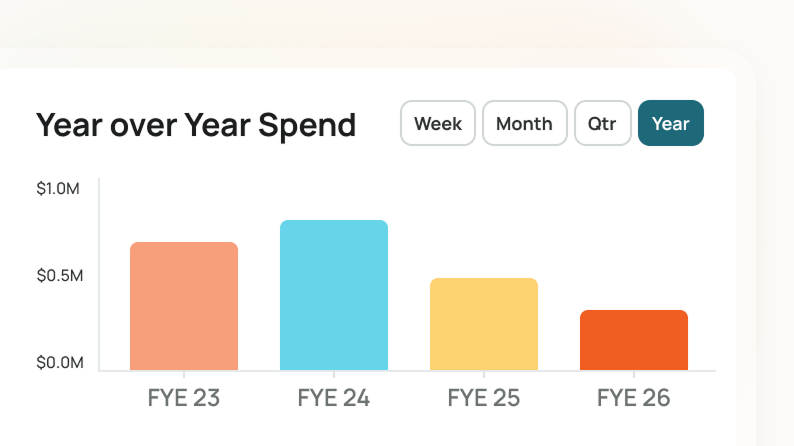Click the $1.0M y-axis tick label
This screenshot has height=446, width=794.
pyautogui.click(x=60, y=189)
